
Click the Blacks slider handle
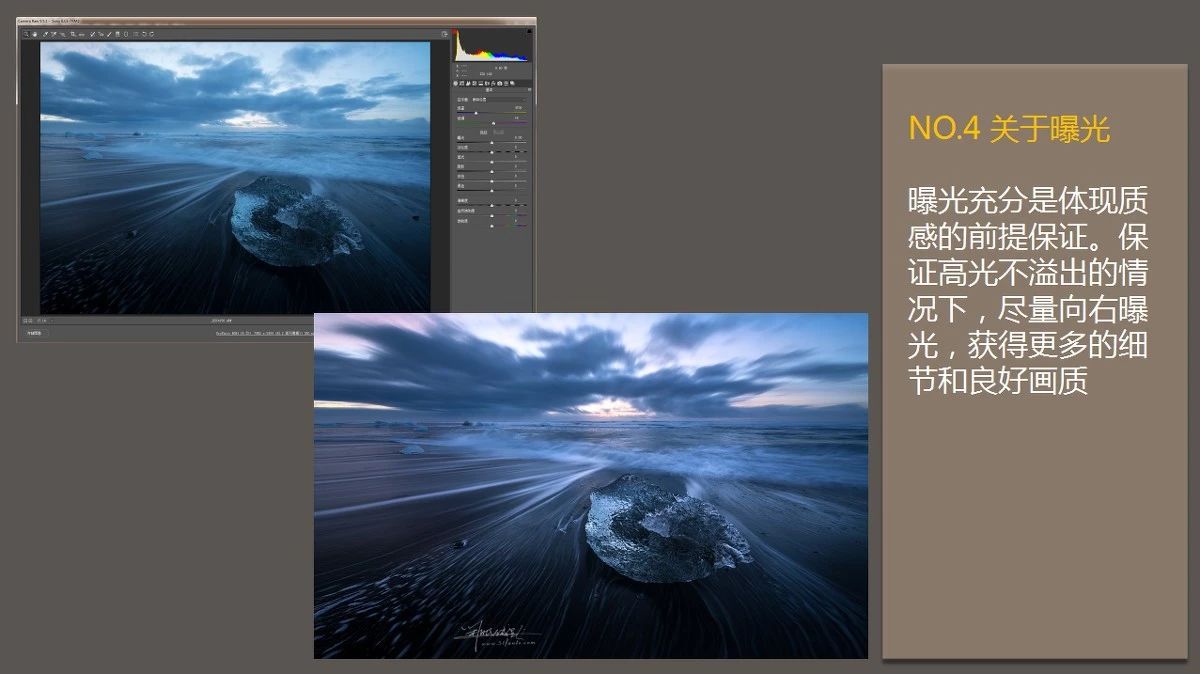tap(492, 191)
